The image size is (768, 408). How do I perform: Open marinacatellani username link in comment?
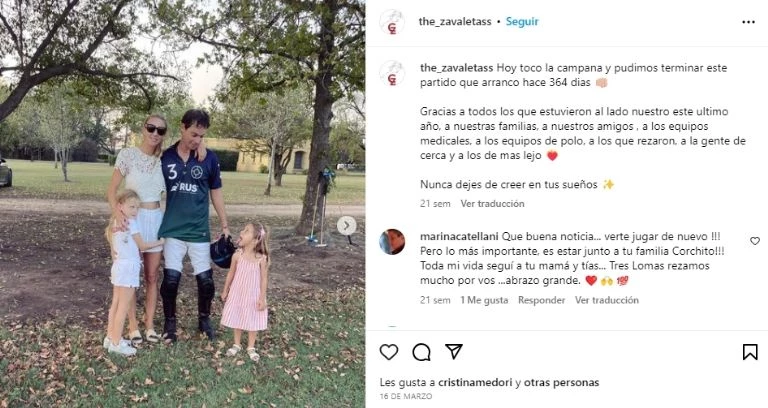459,237
